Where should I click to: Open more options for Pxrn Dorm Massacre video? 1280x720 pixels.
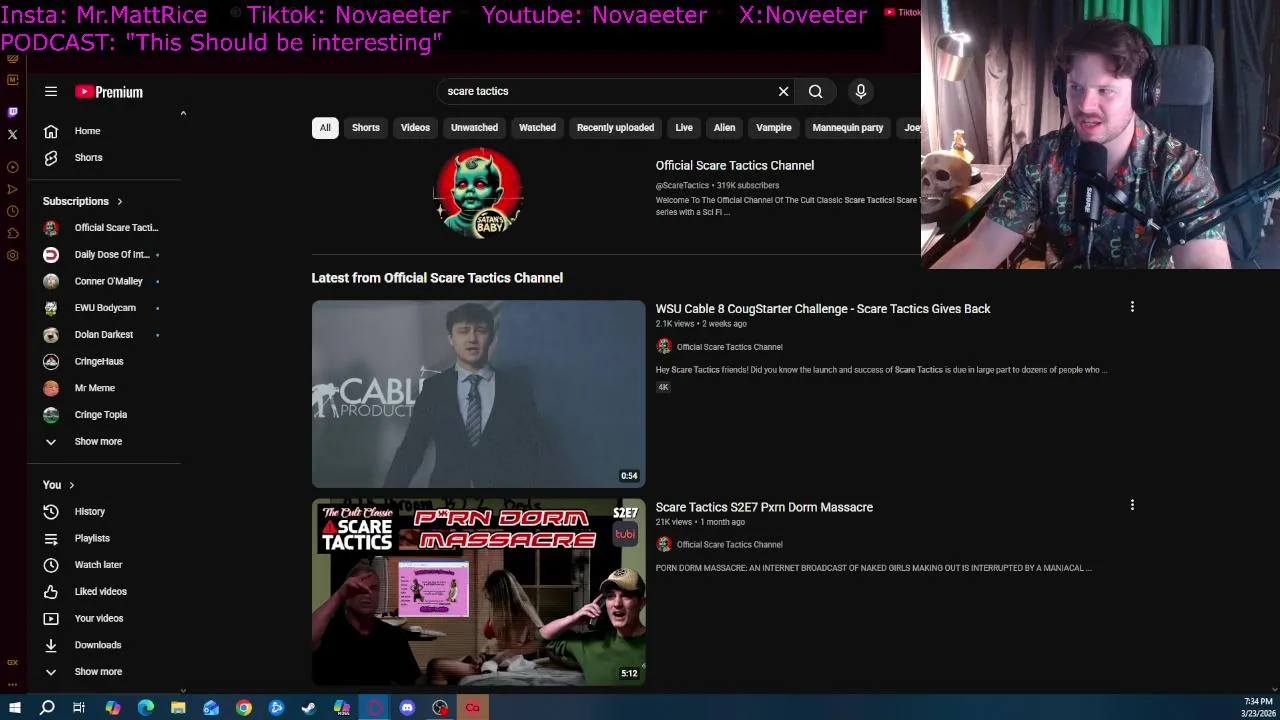[x=1132, y=505]
